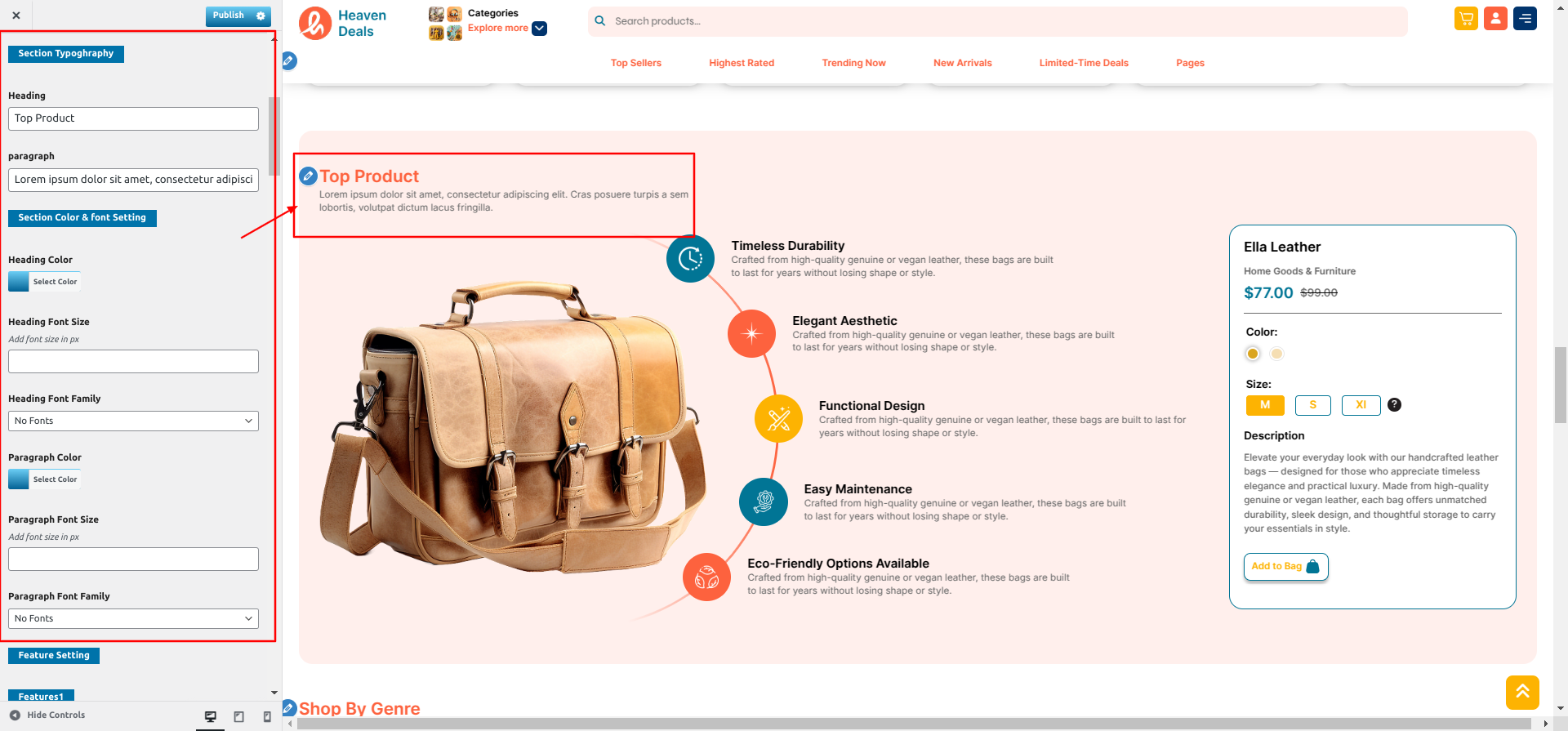Go to Limited-Time Deals menu item
1568x731 pixels.
(1083, 63)
